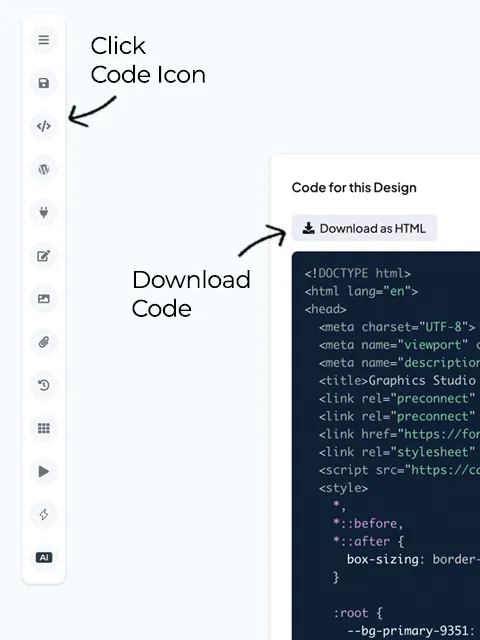Click the save floppy disk icon
Screen dimensions: 480x640
[x=44, y=83]
